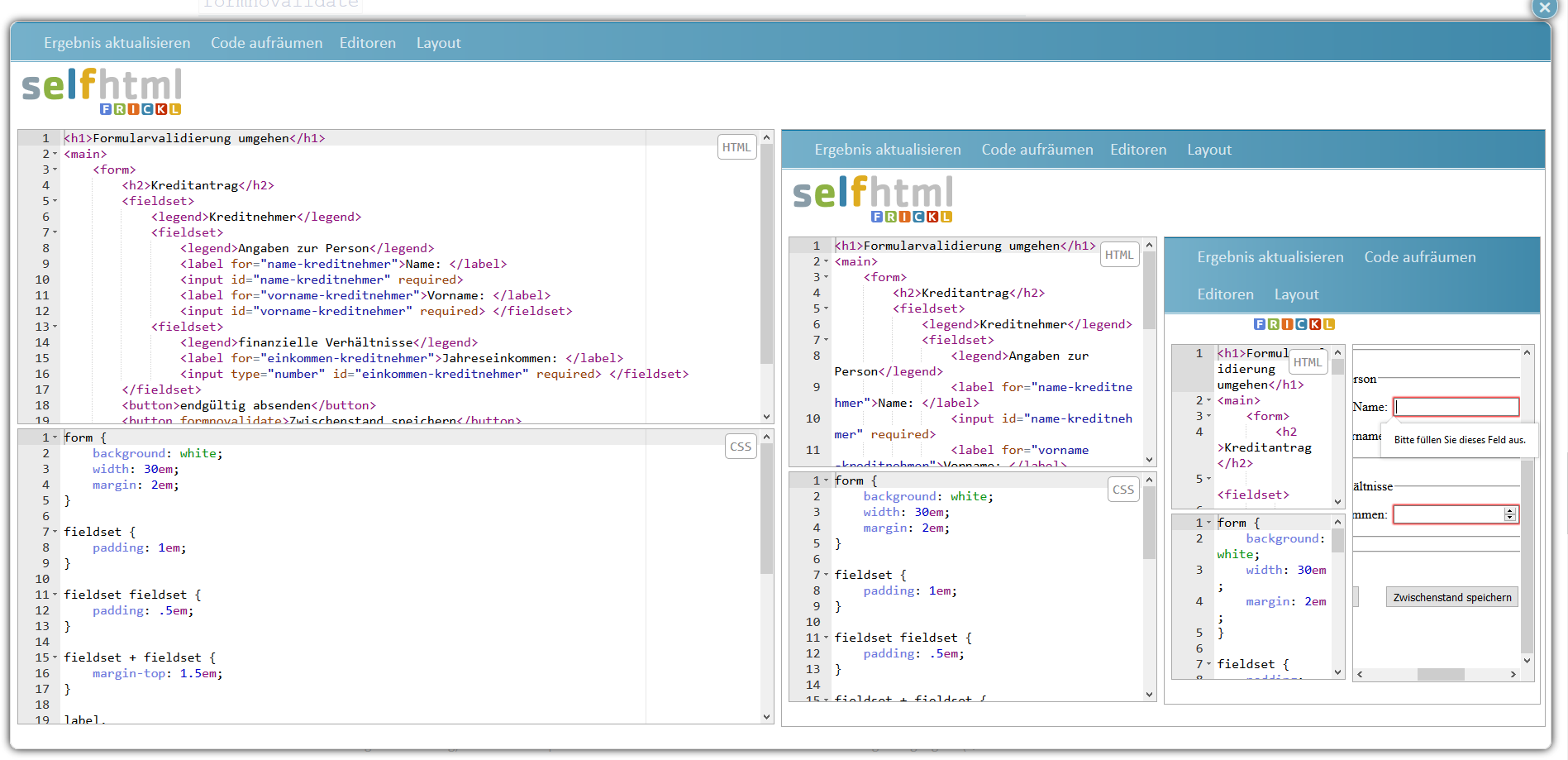
Task: Click the CSS badge inside the preview frame editor
Action: (1122, 489)
